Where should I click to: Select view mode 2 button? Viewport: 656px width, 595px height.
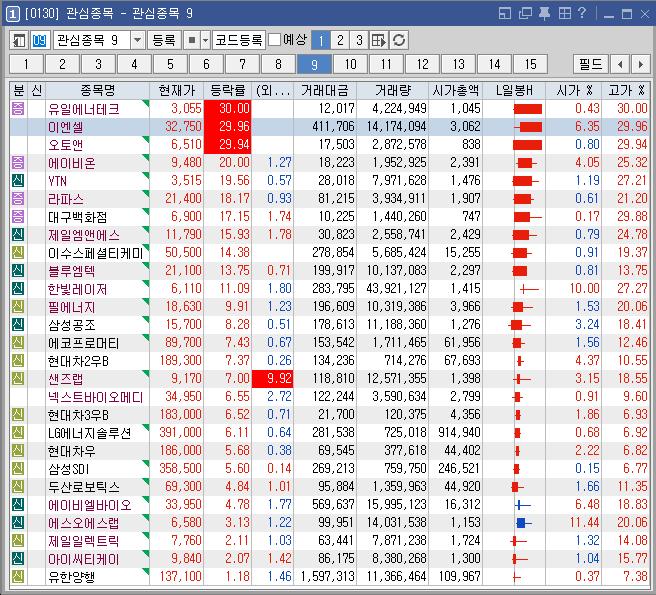click(x=340, y=41)
